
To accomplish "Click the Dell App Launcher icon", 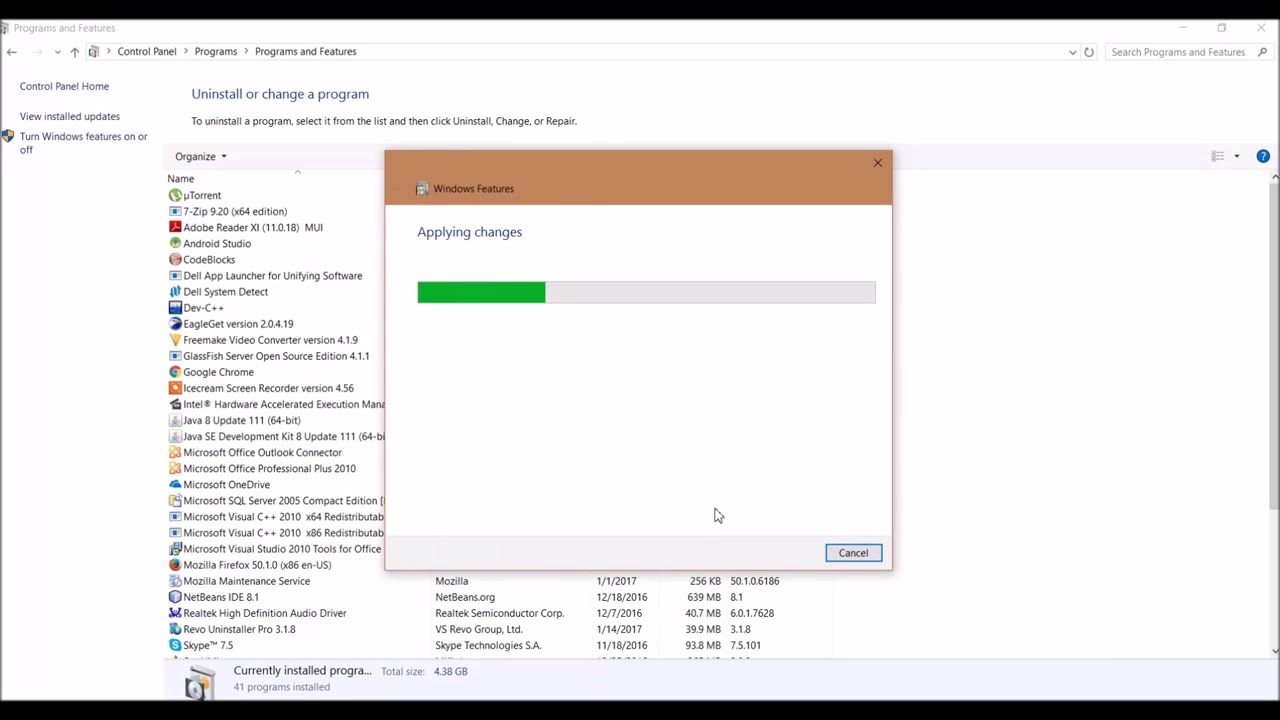I will (175, 275).
